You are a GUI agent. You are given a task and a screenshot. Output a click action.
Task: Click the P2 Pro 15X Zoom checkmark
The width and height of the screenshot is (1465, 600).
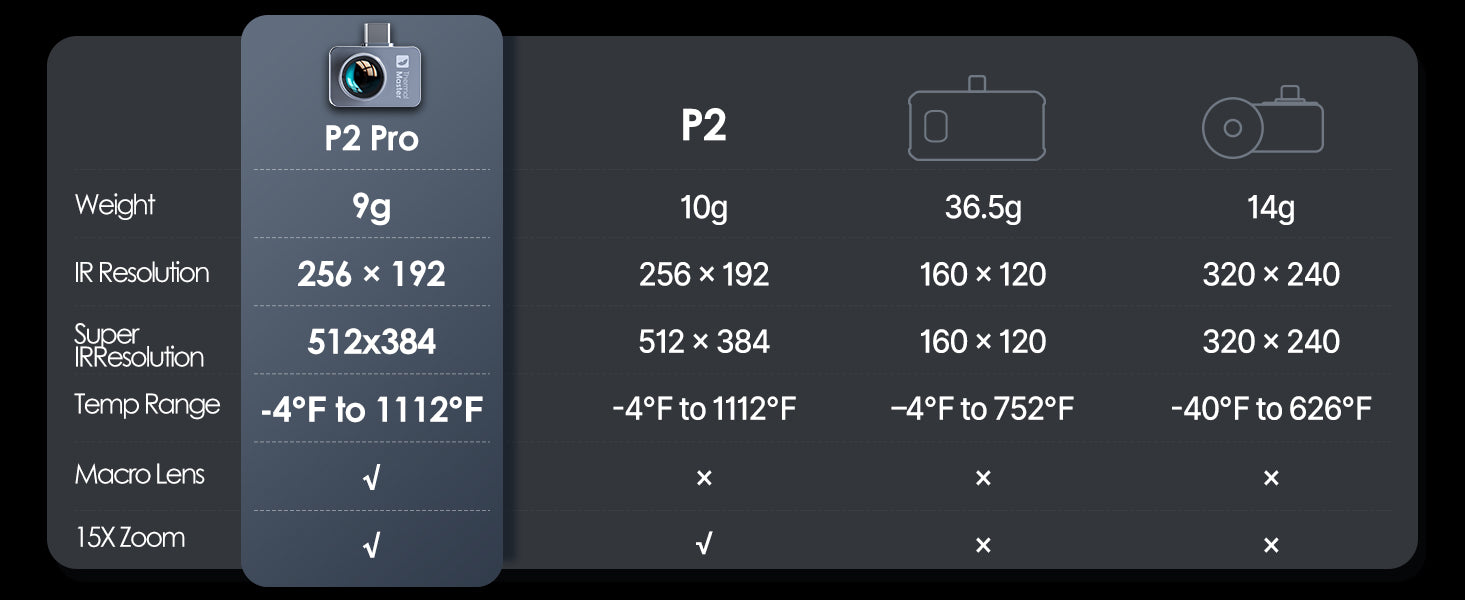click(x=371, y=545)
